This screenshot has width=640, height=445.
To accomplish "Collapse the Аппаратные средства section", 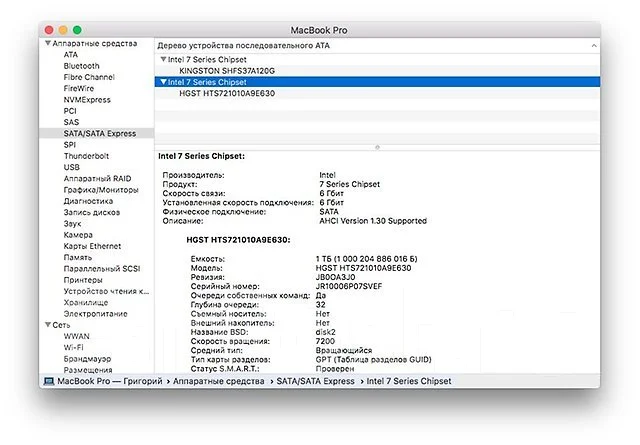I will point(48,43).
